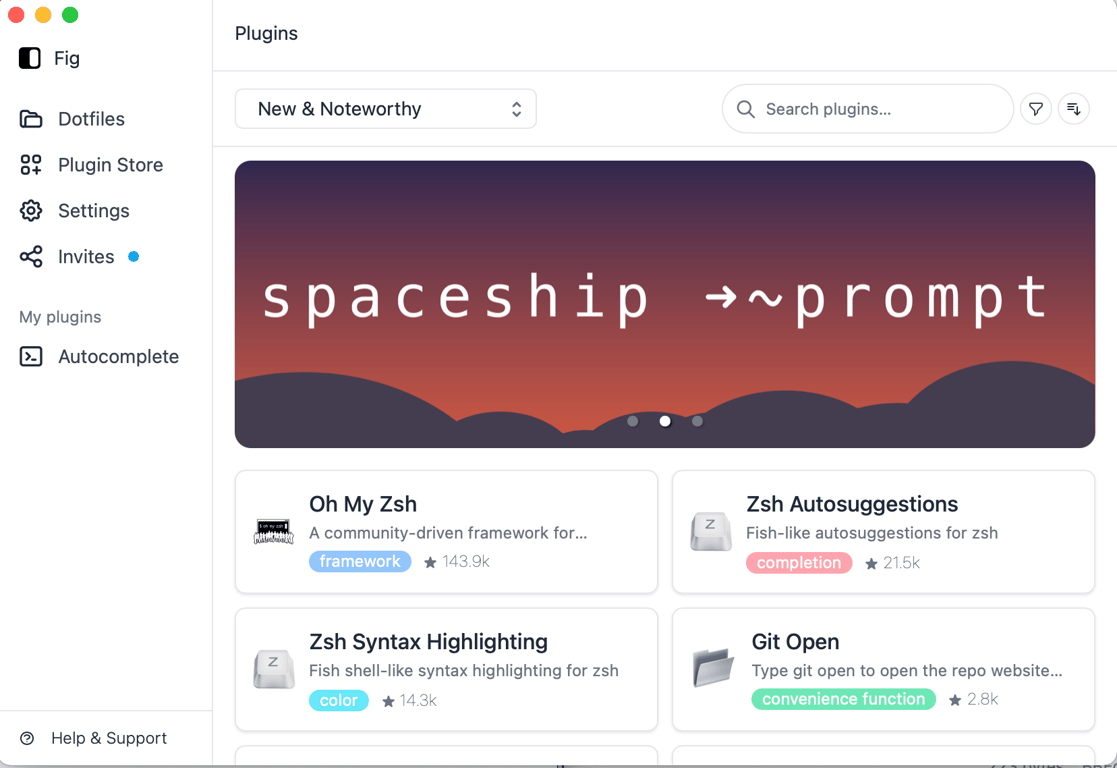
Task: Select the middle active carousel dot
Action: point(665,421)
